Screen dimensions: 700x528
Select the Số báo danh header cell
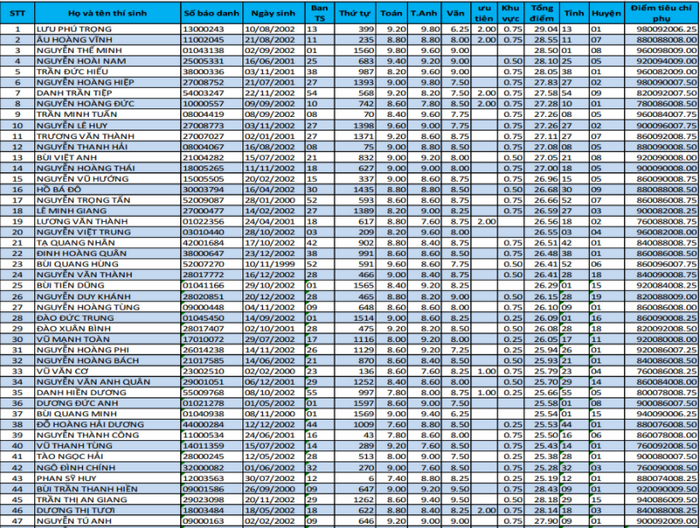[x=212, y=13]
